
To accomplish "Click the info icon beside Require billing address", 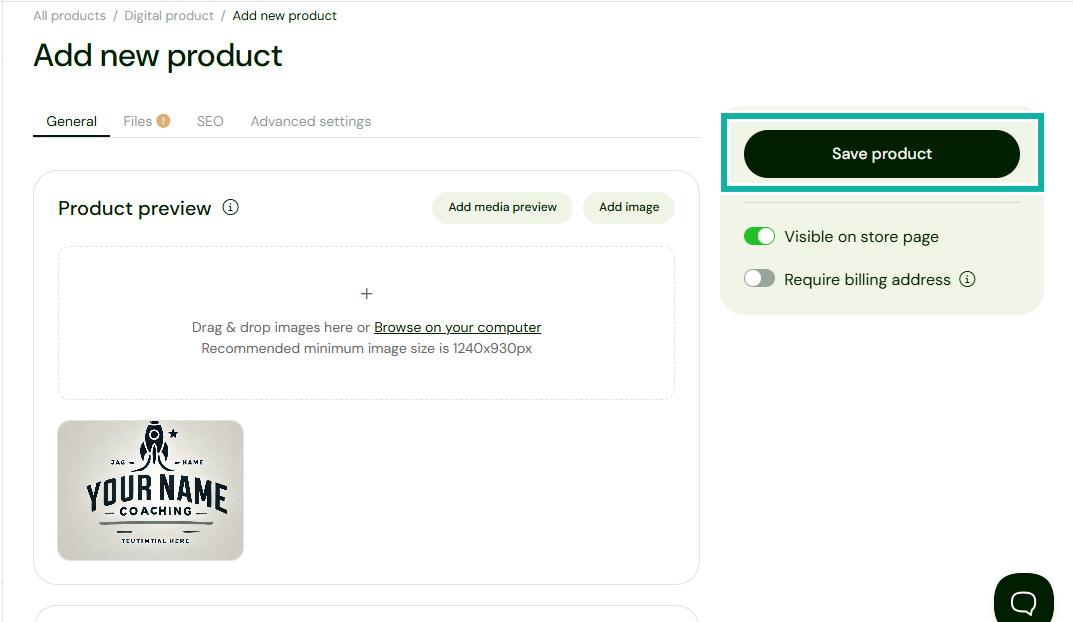I will [x=967, y=279].
